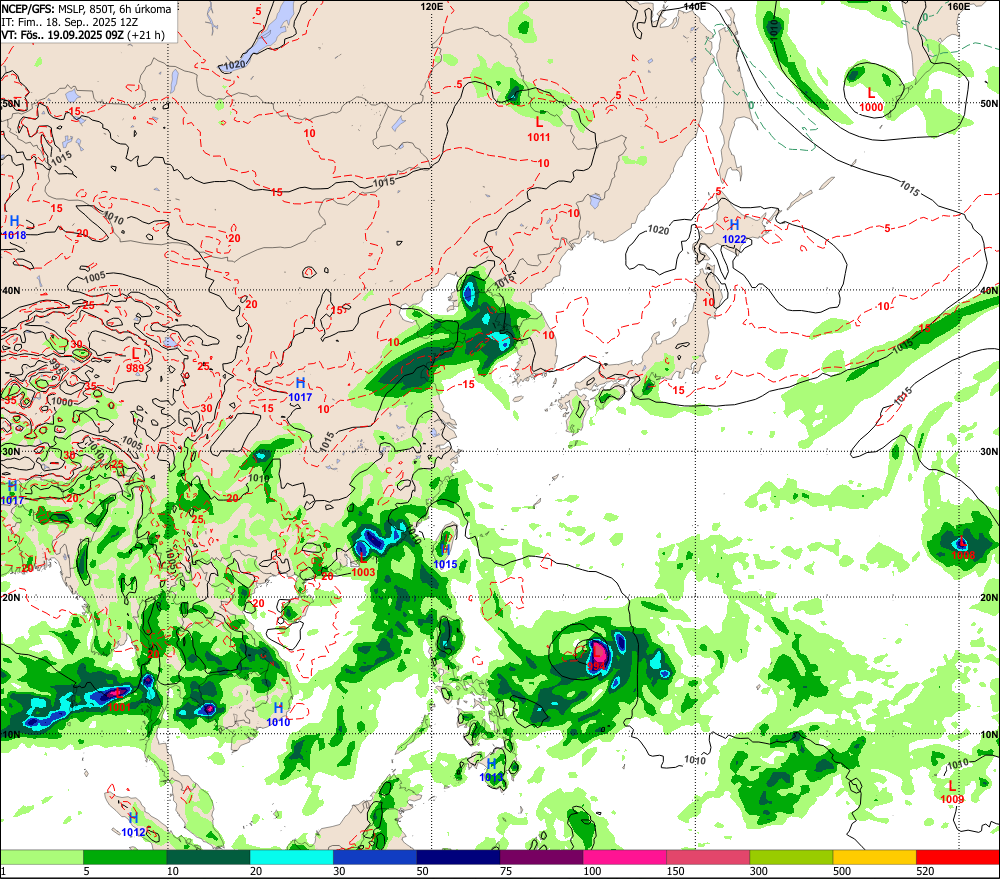Select the orange 500–520 mm legend swatch
The width and height of the screenshot is (1000, 879).
(x=874, y=857)
